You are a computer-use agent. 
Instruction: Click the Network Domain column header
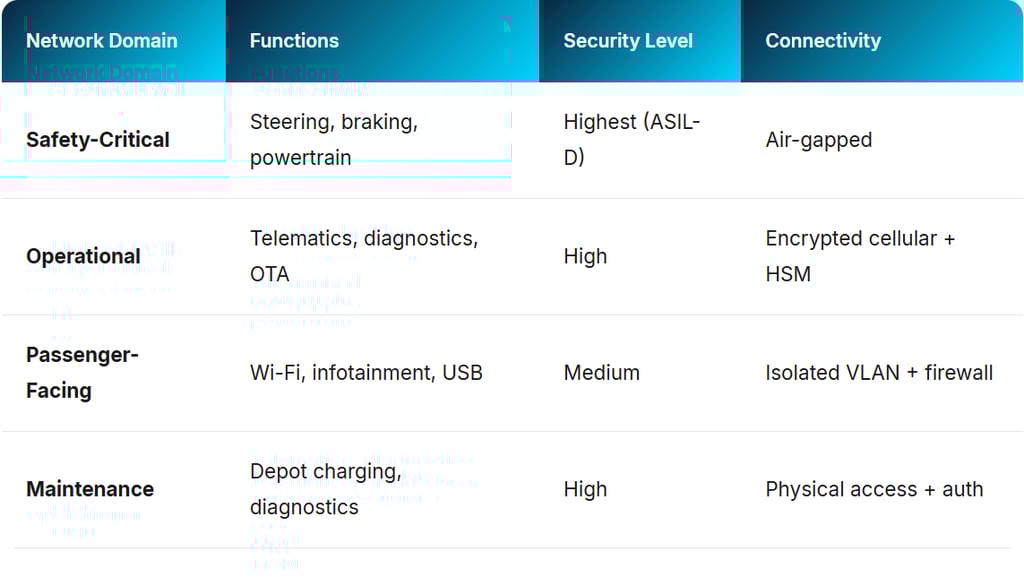point(101,41)
